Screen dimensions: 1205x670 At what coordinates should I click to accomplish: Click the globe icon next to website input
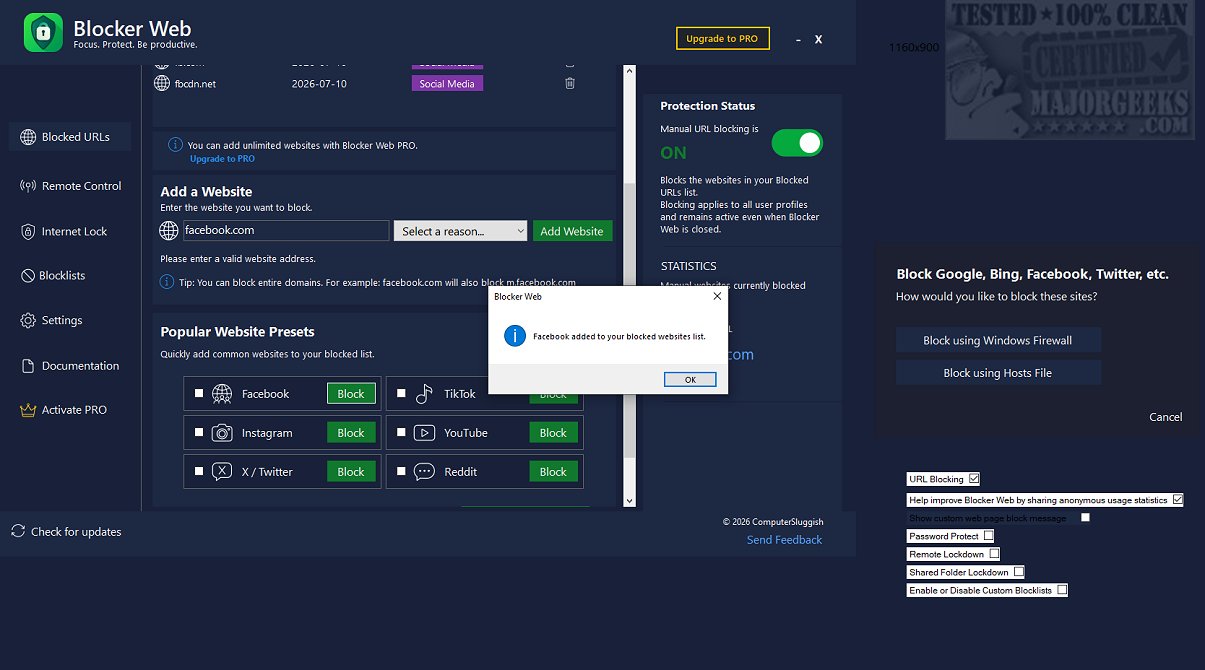tap(169, 231)
